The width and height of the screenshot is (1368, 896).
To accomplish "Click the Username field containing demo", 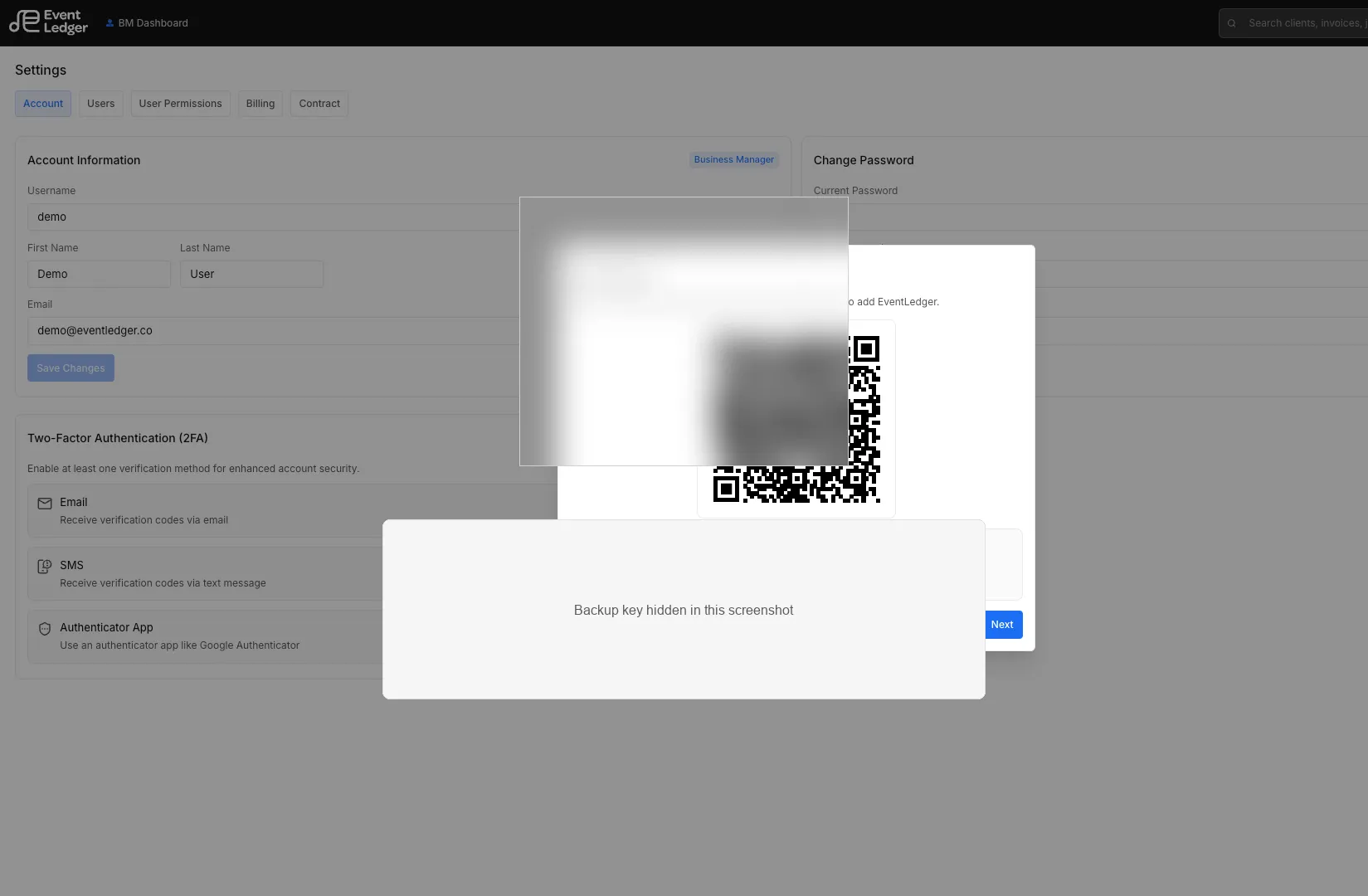I will tap(274, 217).
